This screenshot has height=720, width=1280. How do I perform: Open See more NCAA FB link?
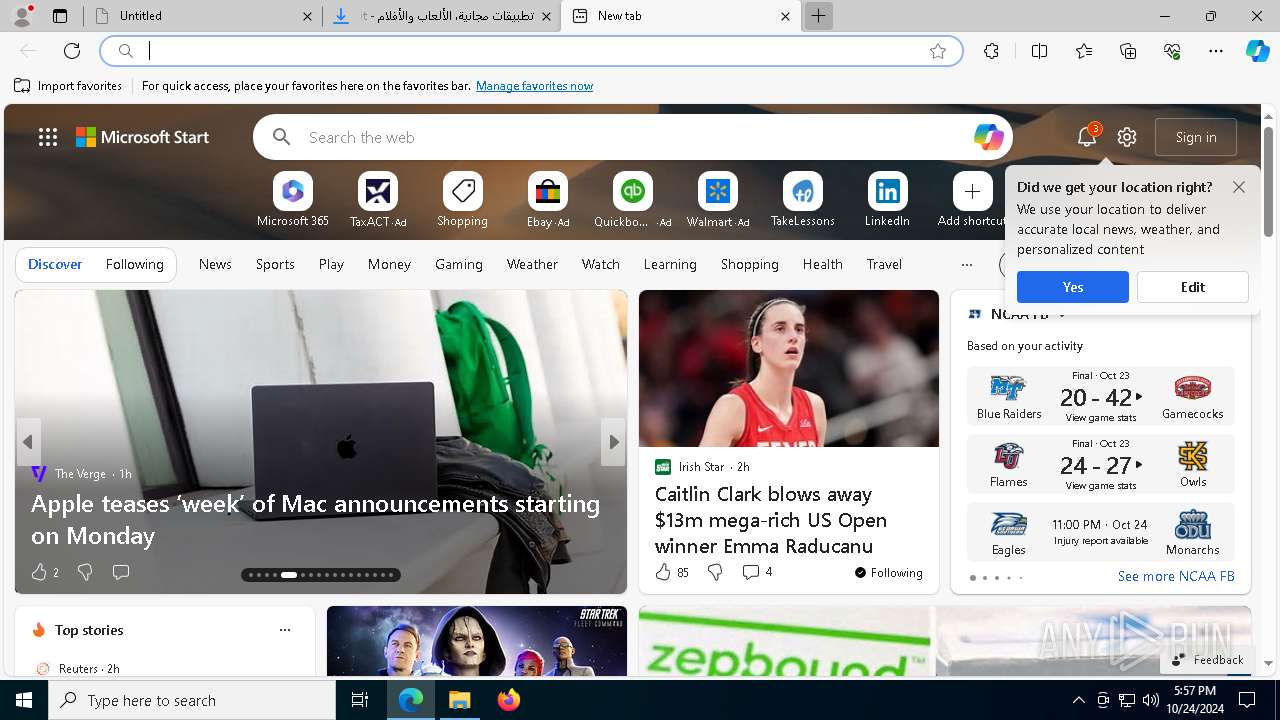tap(1176, 576)
